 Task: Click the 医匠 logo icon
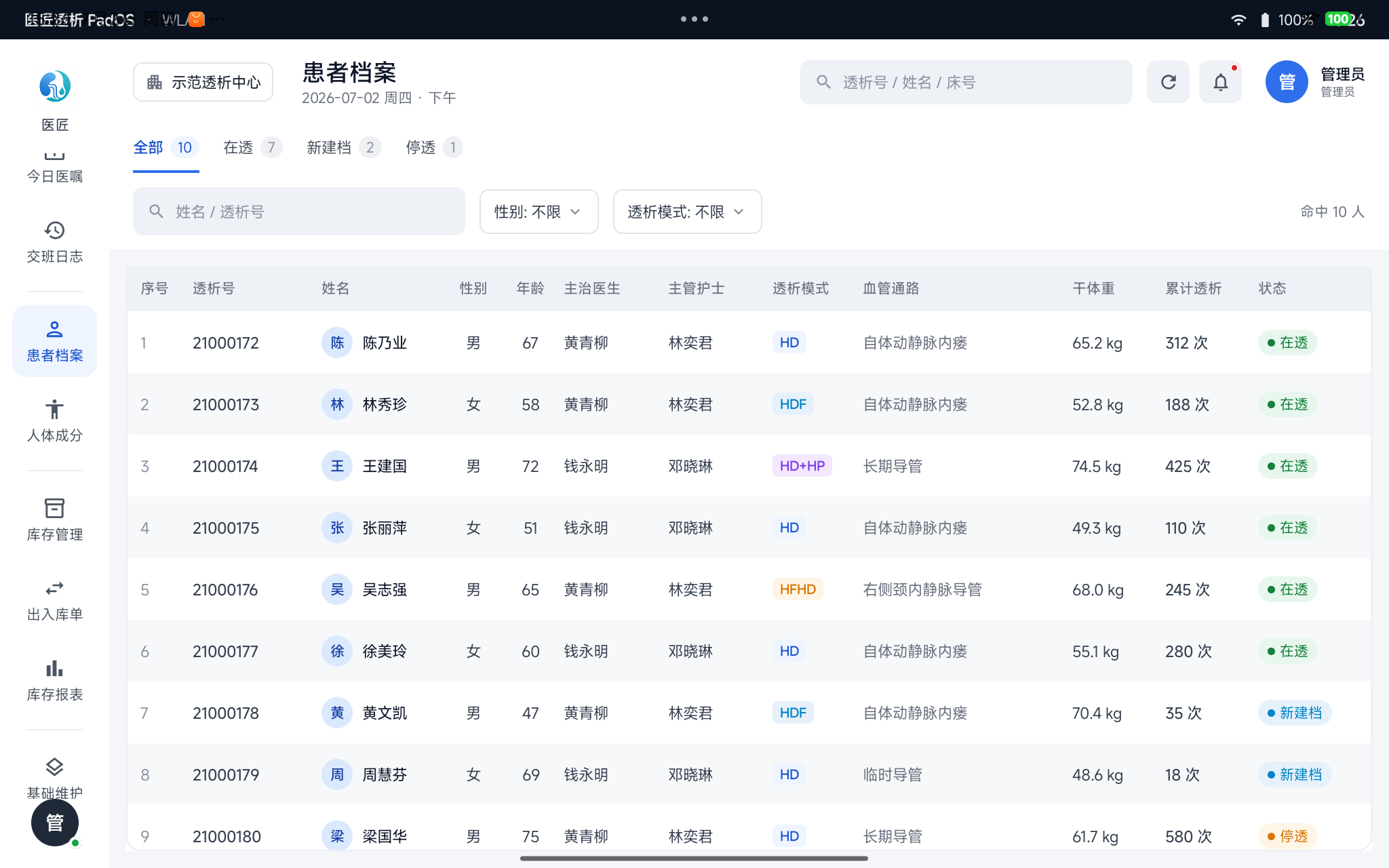[x=54, y=86]
